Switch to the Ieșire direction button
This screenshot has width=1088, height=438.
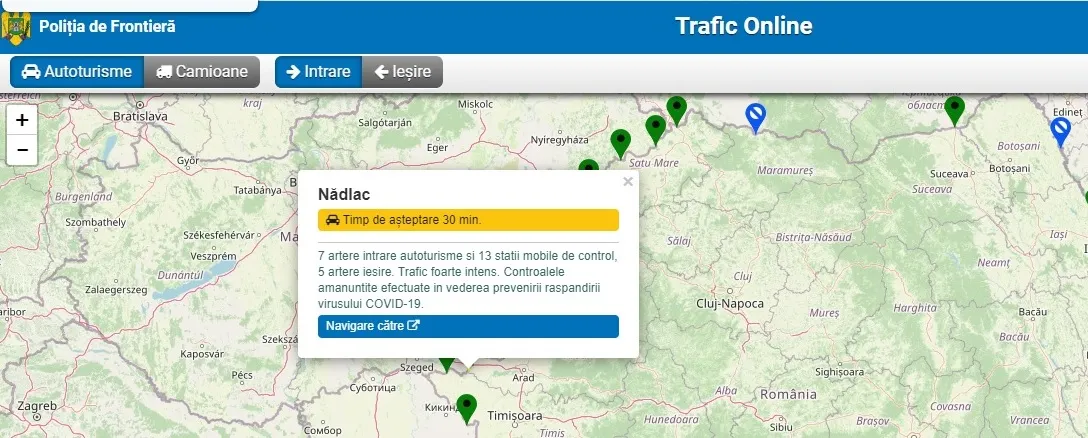[402, 71]
